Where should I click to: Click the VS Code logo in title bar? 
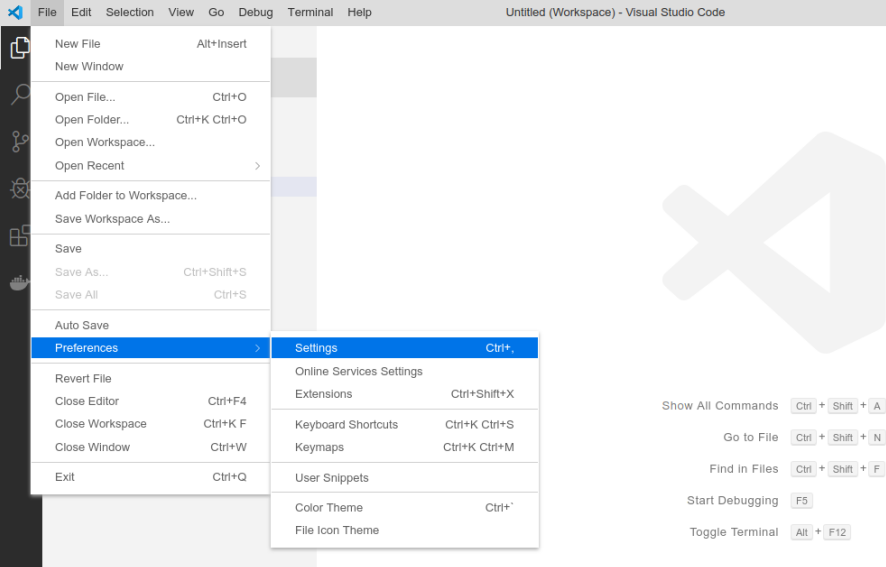pos(15,12)
